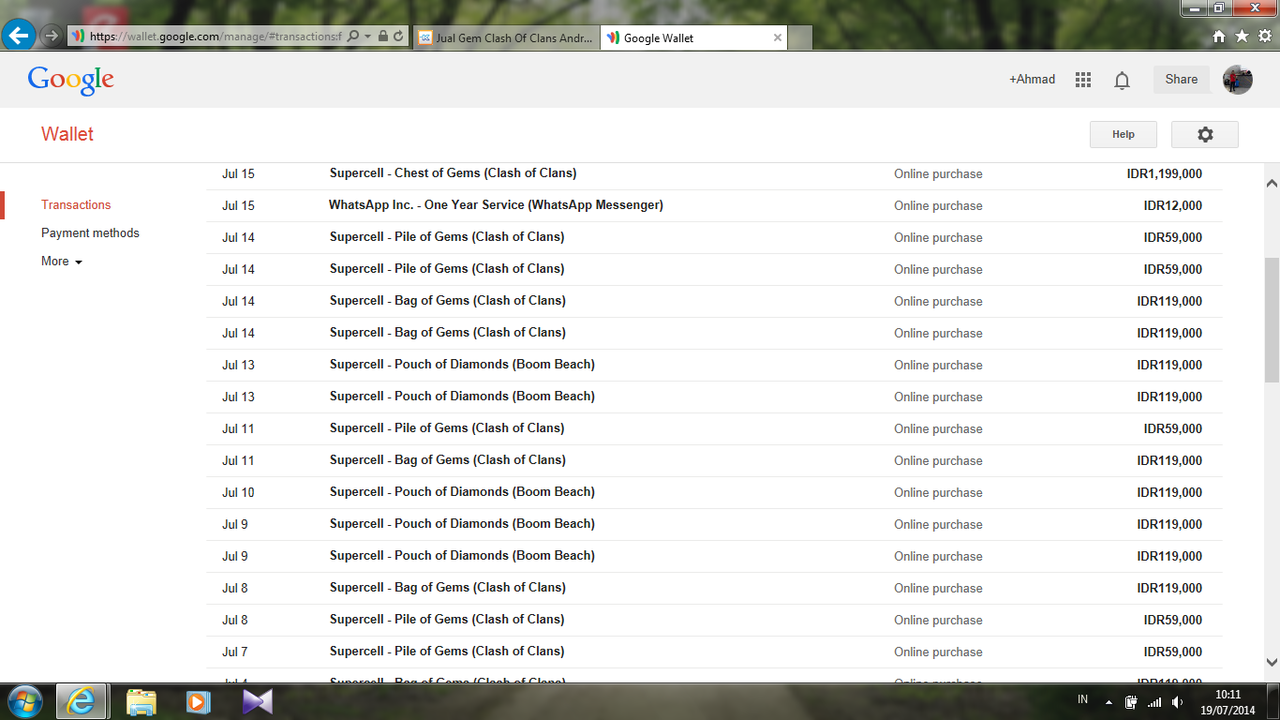The width and height of the screenshot is (1280, 720).
Task: Open the Wallet settings gear button
Action: click(x=1205, y=134)
